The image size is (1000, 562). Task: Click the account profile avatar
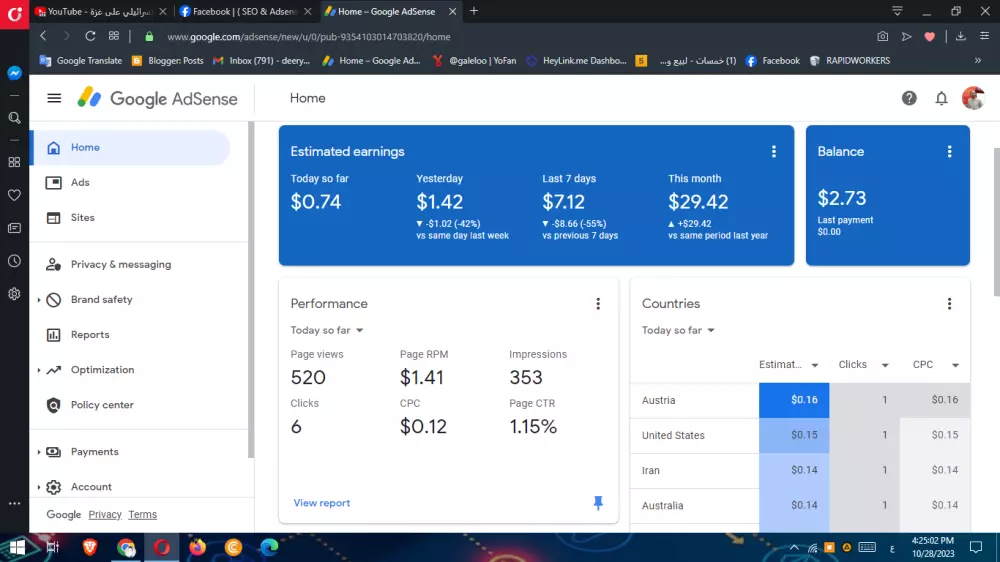972,98
